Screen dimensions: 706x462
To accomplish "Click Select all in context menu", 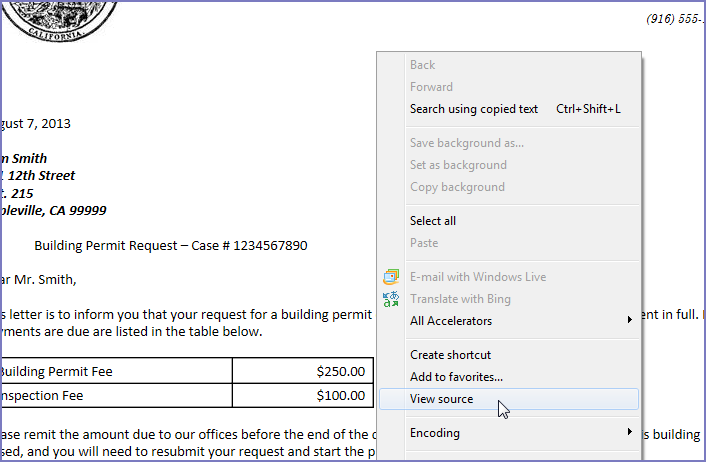I will pos(432,221).
